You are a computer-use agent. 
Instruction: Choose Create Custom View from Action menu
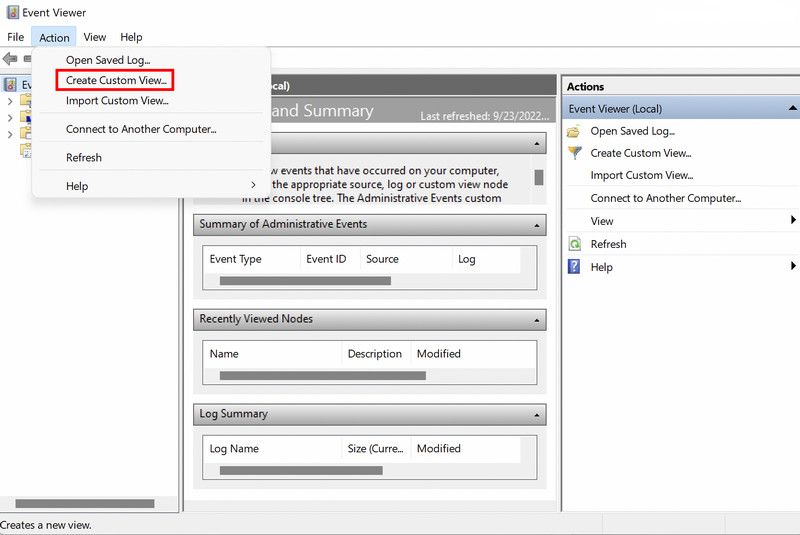point(116,80)
